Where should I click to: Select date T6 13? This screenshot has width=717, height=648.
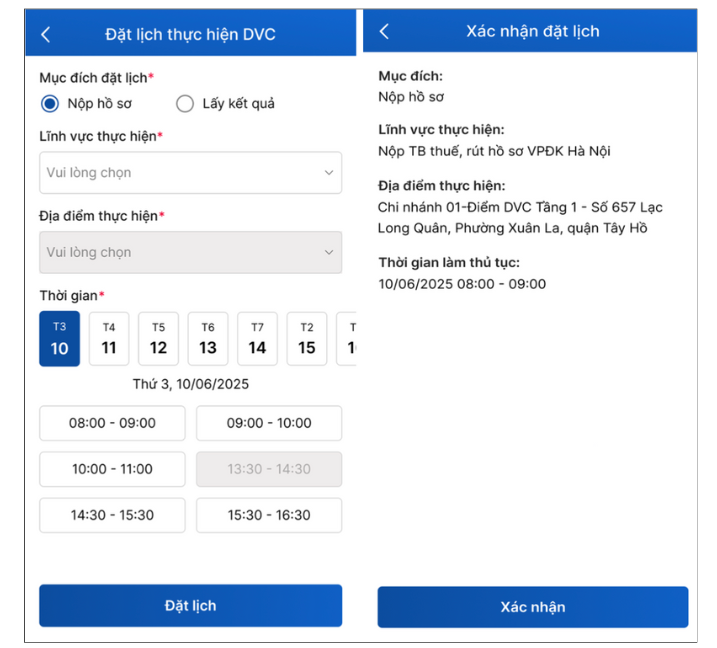208,339
